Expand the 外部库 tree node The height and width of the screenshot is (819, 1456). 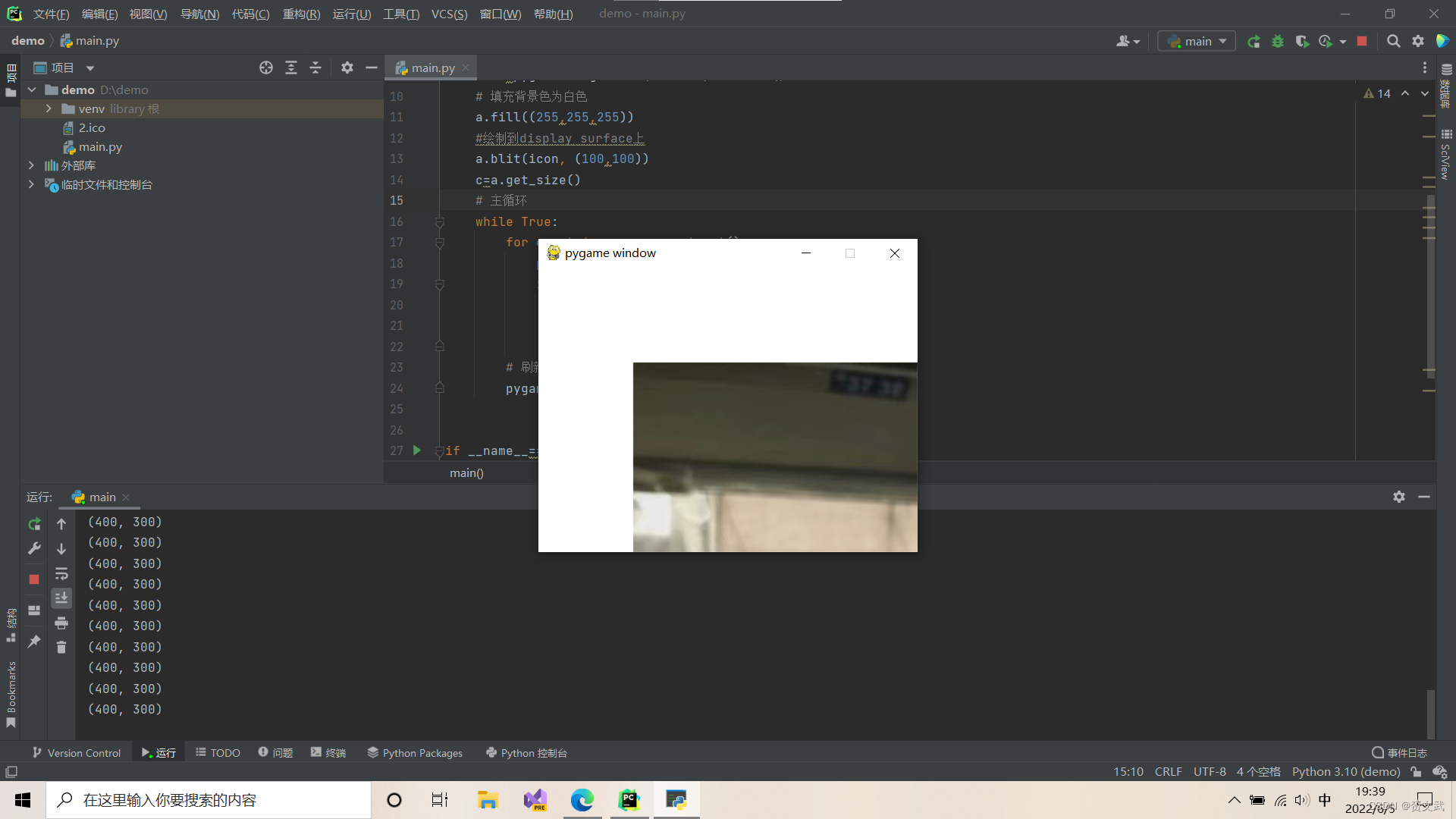(x=31, y=166)
